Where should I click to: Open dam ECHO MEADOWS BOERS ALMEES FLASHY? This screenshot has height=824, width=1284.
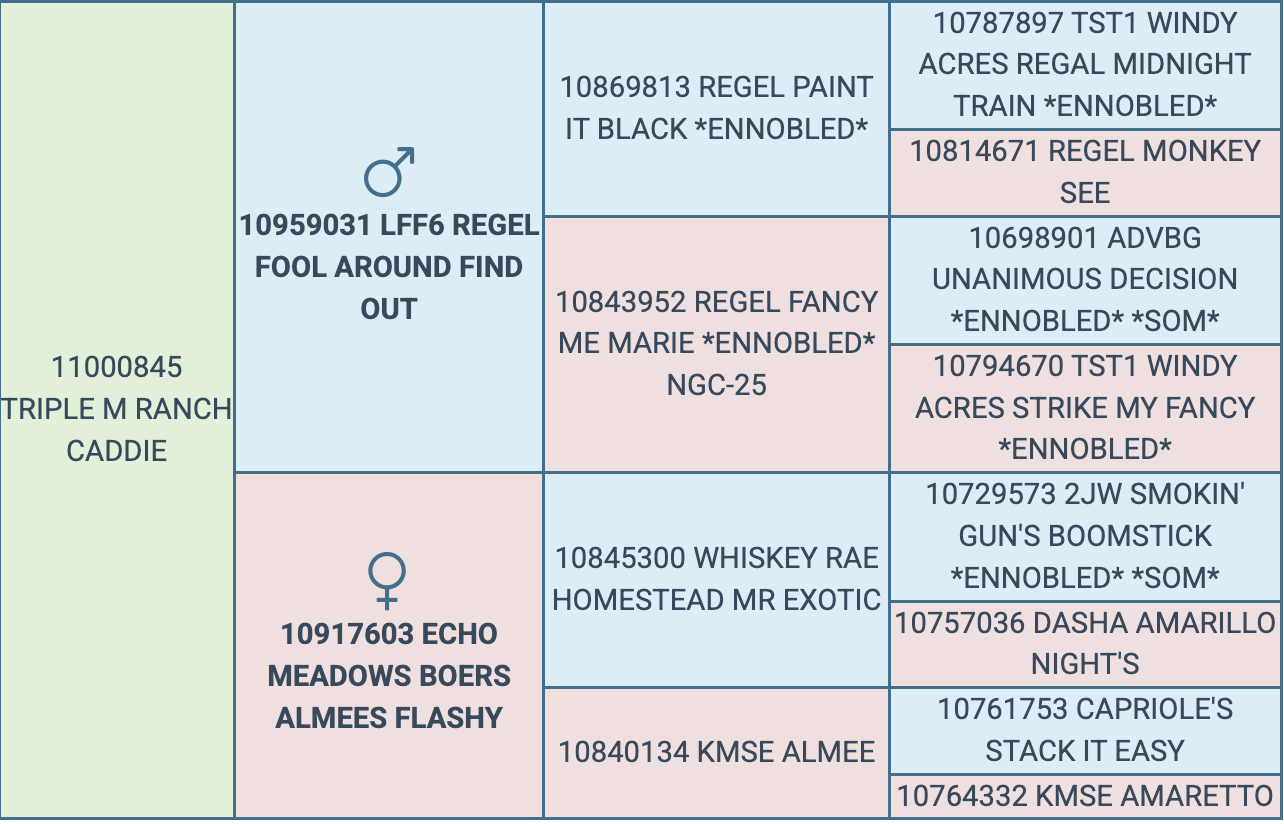coord(389,675)
